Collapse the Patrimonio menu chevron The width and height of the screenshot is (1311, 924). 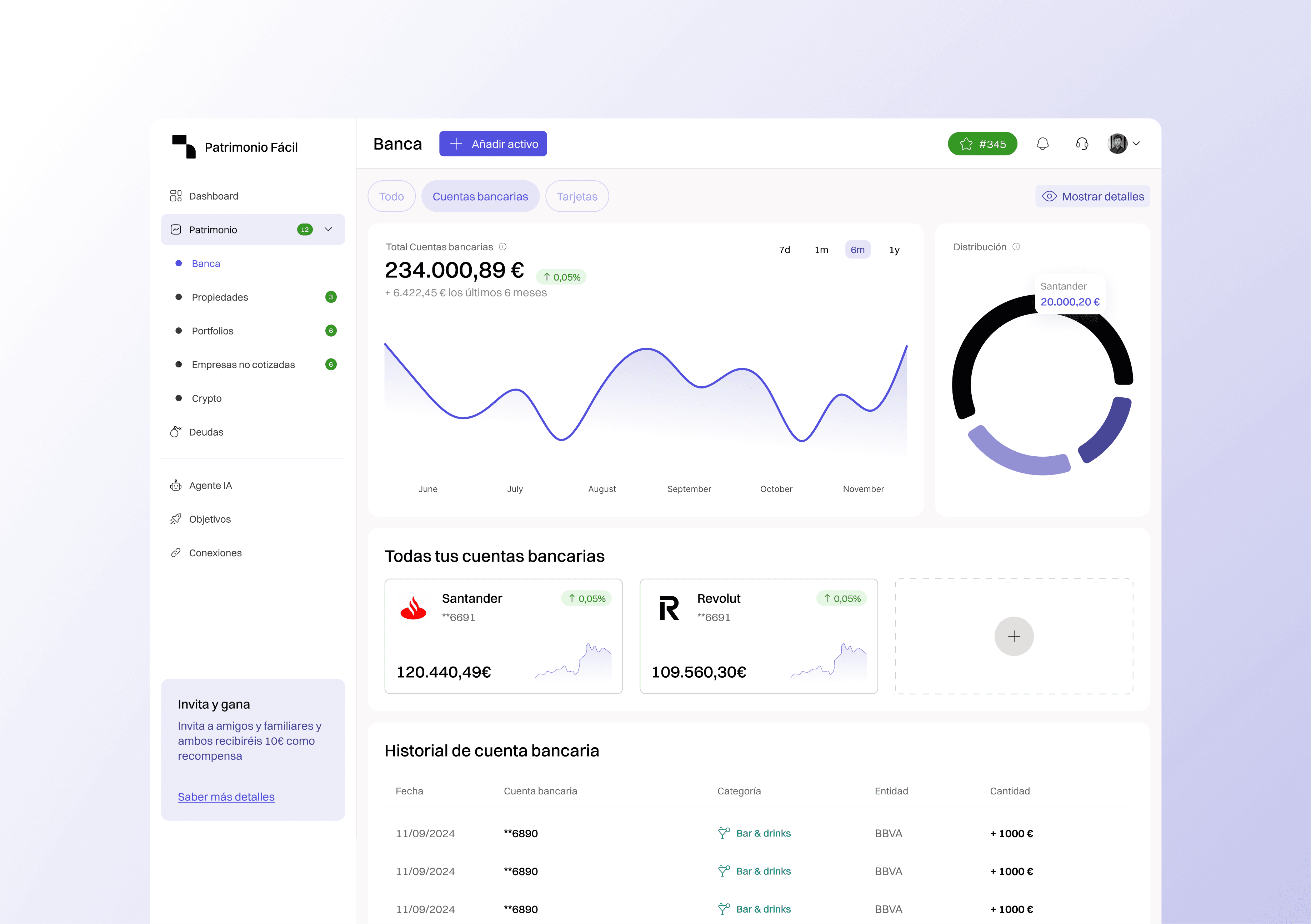point(328,230)
